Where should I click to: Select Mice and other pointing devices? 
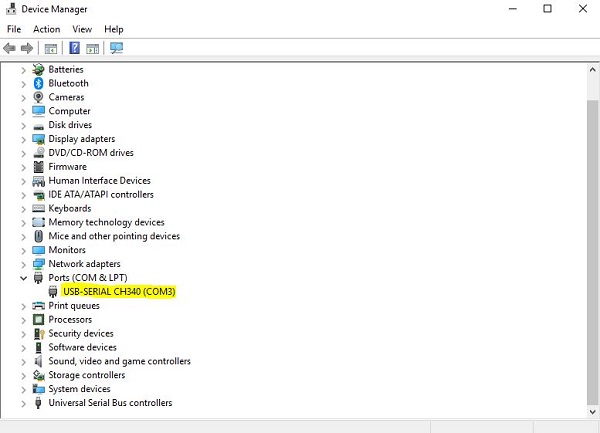[114, 236]
